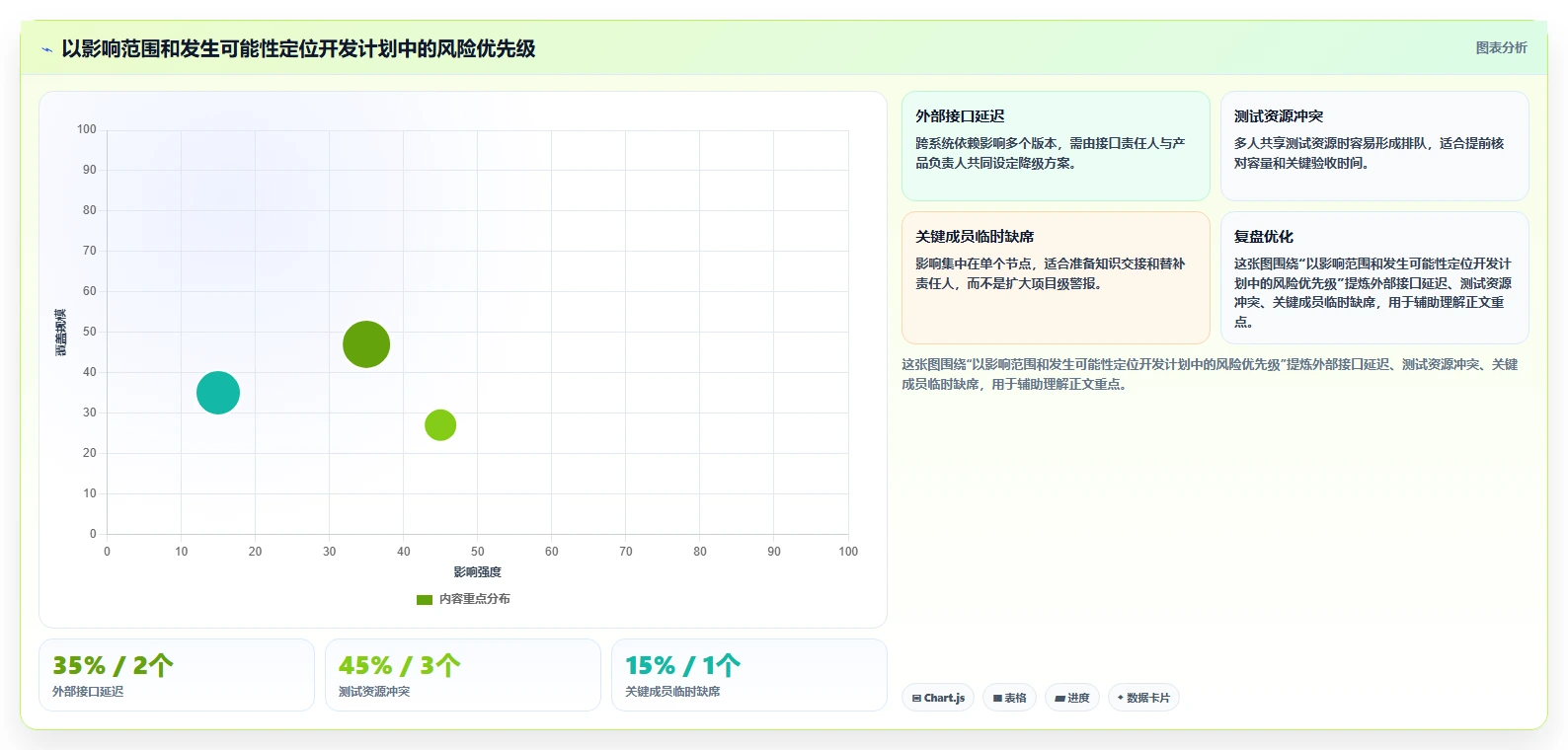Click the teal bubble in the chart
1568x750 pixels.
218,393
